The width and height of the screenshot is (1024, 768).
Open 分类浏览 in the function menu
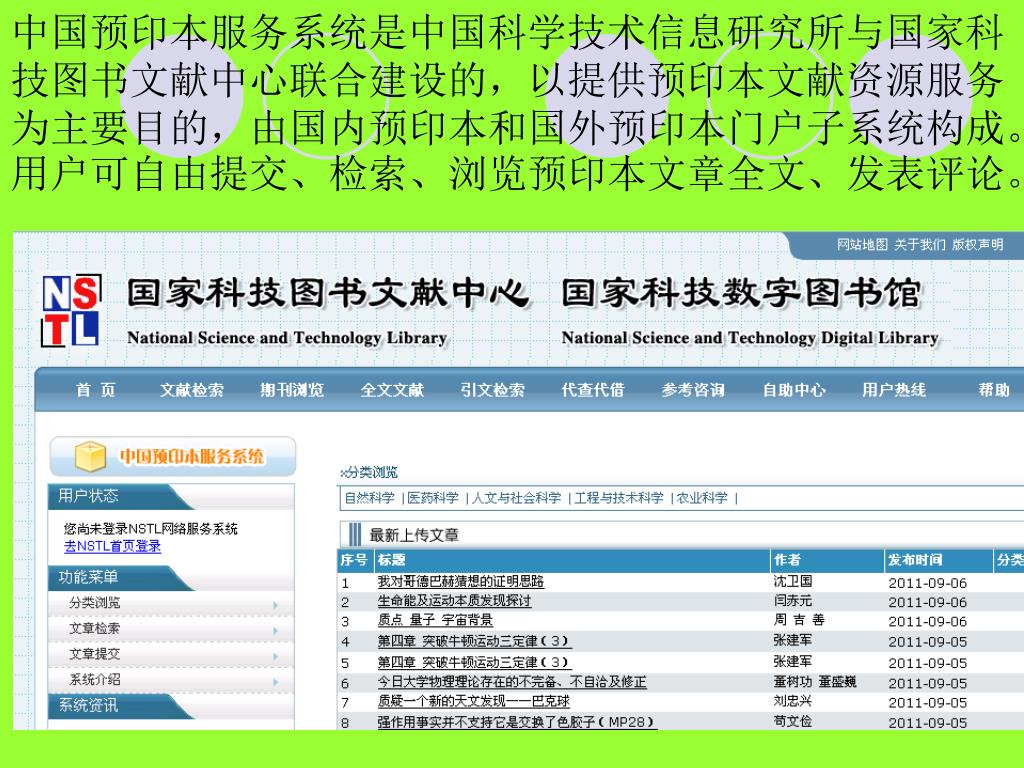[95, 602]
